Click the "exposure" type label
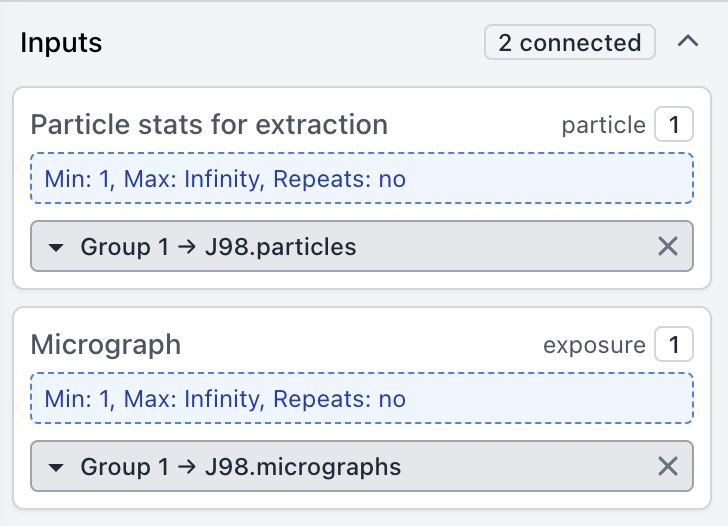This screenshot has height=526, width=728. pos(594,345)
